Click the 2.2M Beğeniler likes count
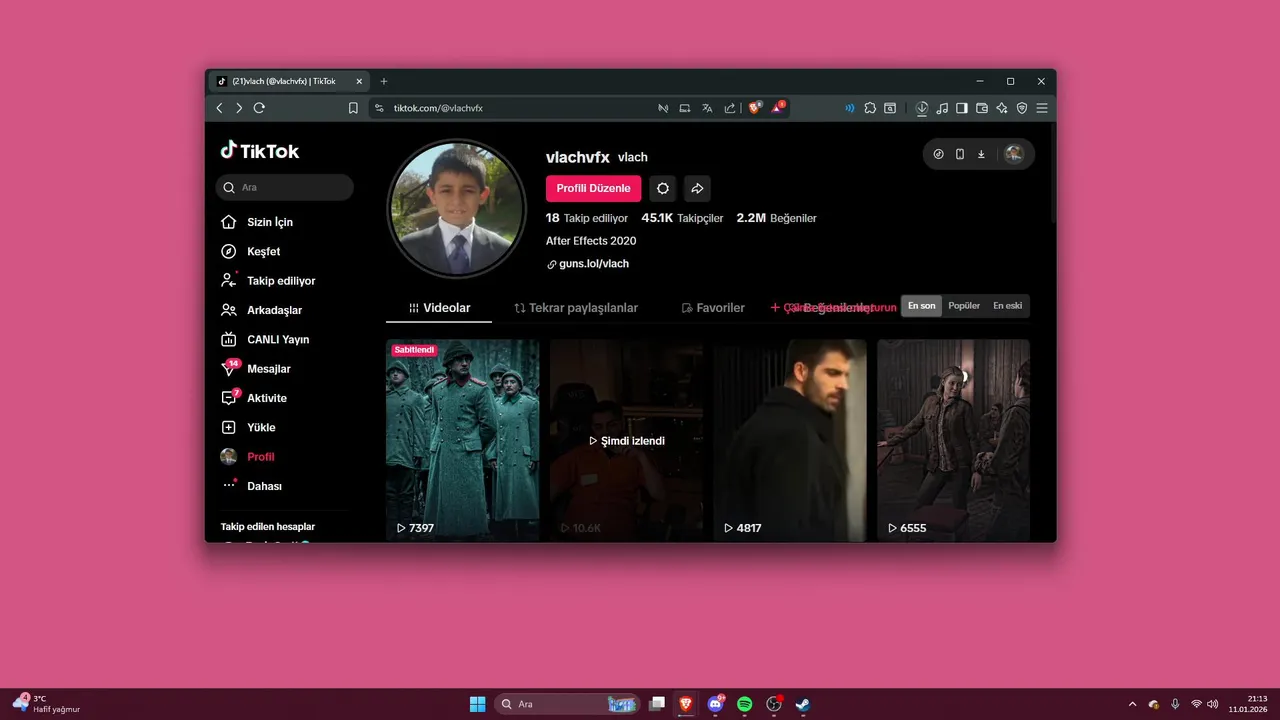The width and height of the screenshot is (1280, 720). click(x=777, y=218)
